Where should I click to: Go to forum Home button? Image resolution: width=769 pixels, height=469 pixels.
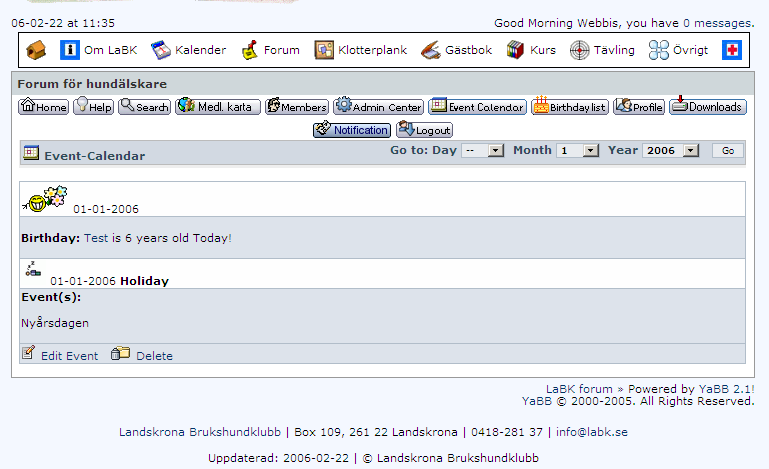pyautogui.click(x=44, y=106)
